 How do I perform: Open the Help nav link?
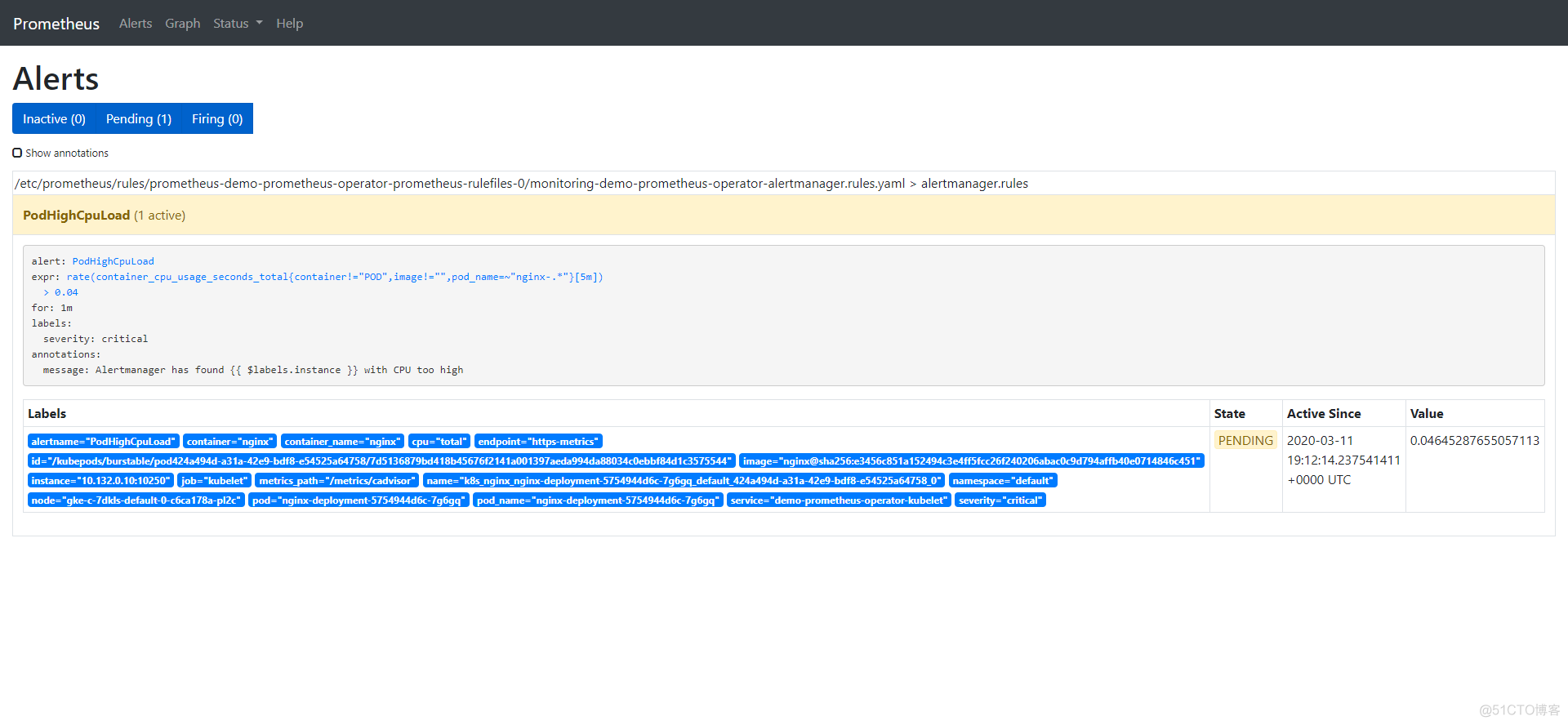(289, 24)
